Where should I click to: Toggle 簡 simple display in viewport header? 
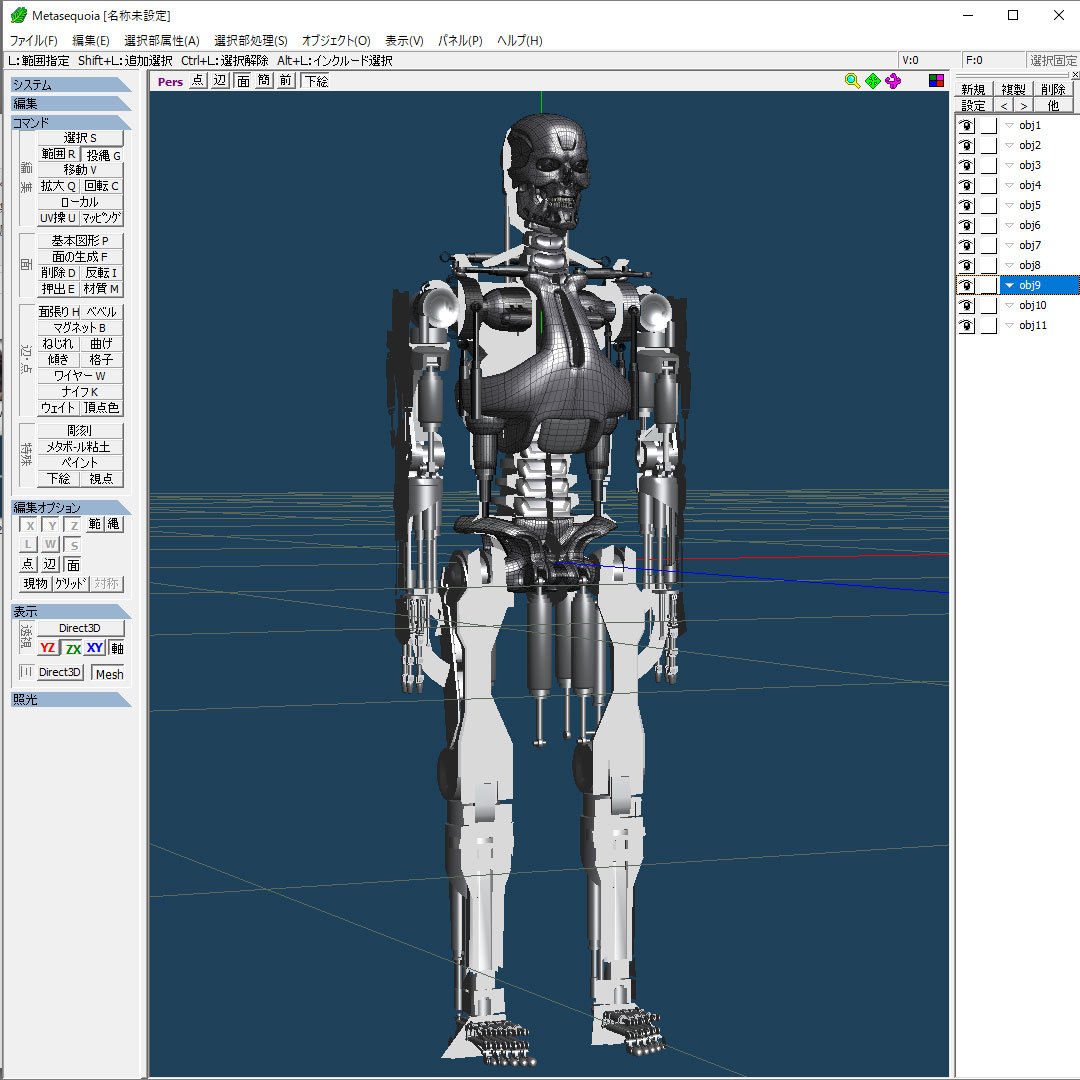point(264,81)
